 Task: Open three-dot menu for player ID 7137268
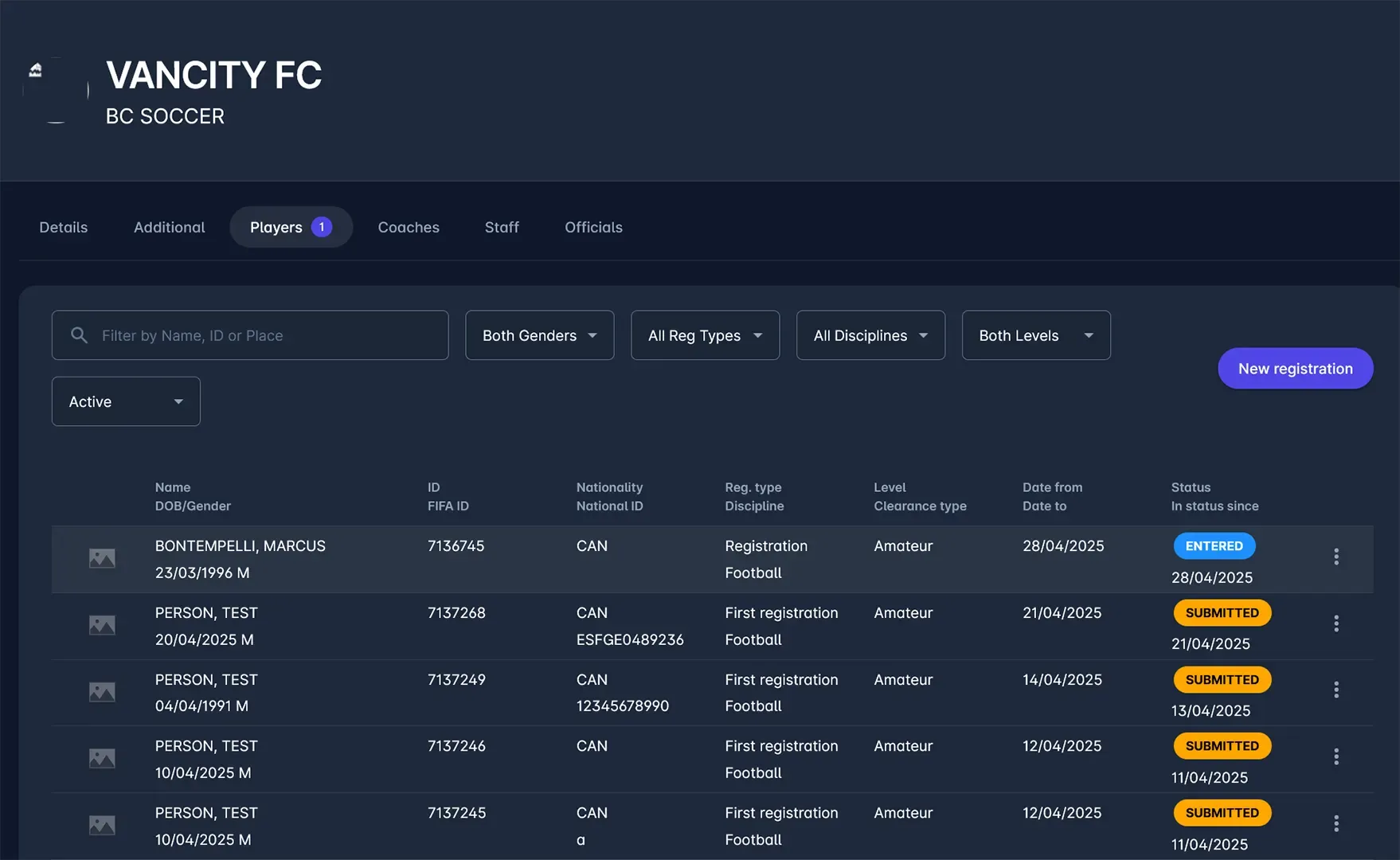[1335, 623]
